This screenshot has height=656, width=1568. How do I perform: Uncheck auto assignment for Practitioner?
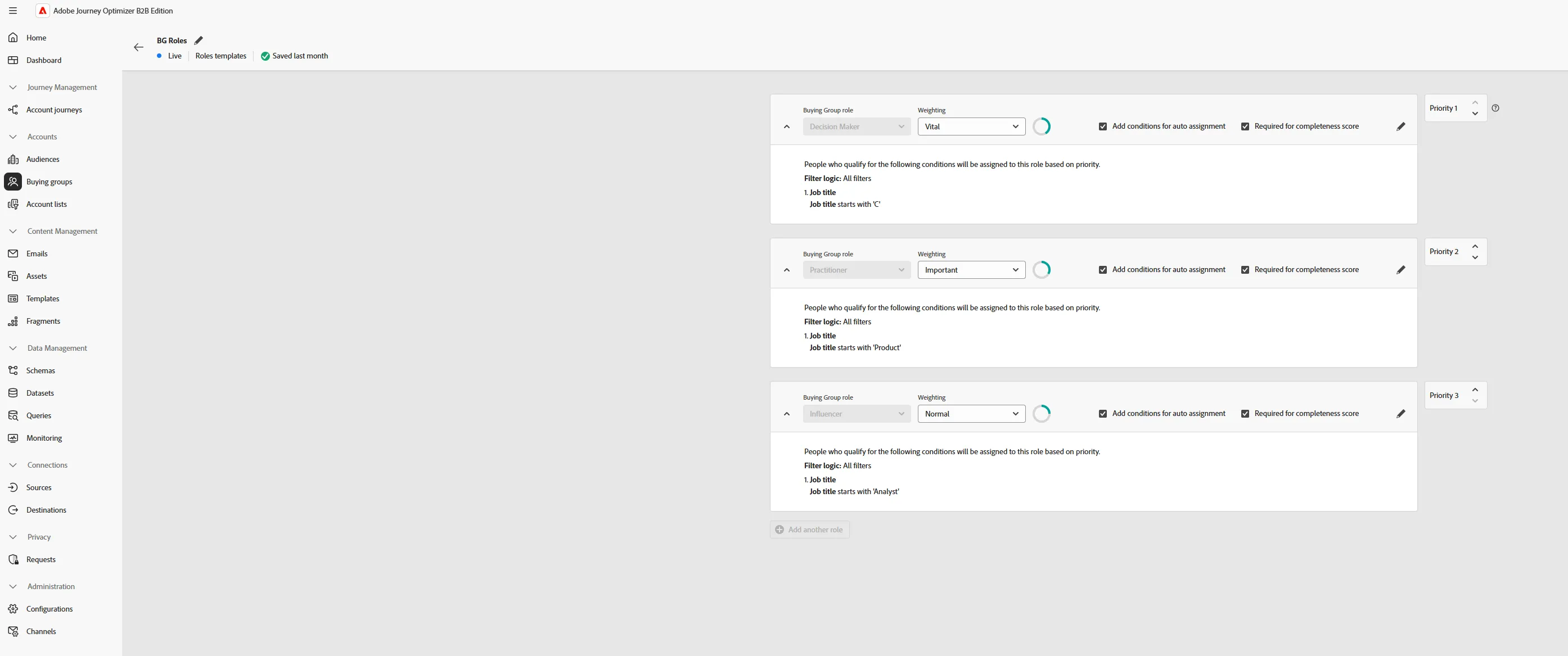(x=1102, y=270)
